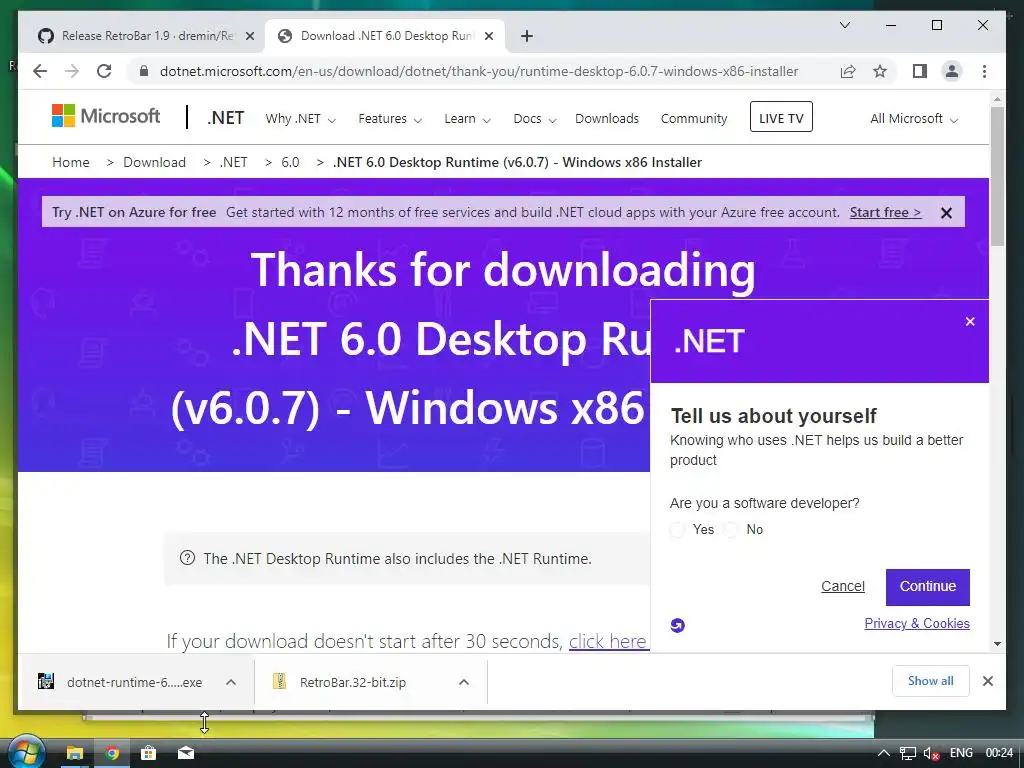Image resolution: width=1024 pixels, height=768 pixels.
Task: Click the network tray icon
Action: click(x=908, y=753)
